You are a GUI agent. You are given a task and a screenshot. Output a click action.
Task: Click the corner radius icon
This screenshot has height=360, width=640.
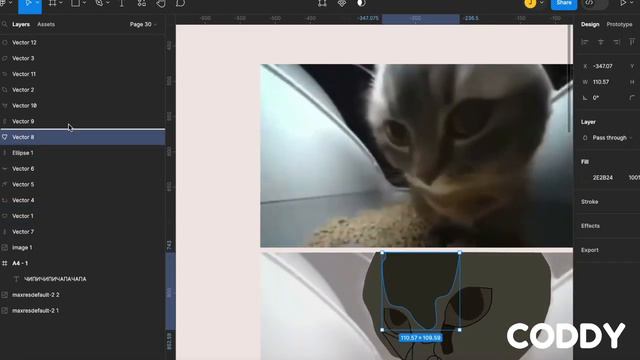[632, 98]
